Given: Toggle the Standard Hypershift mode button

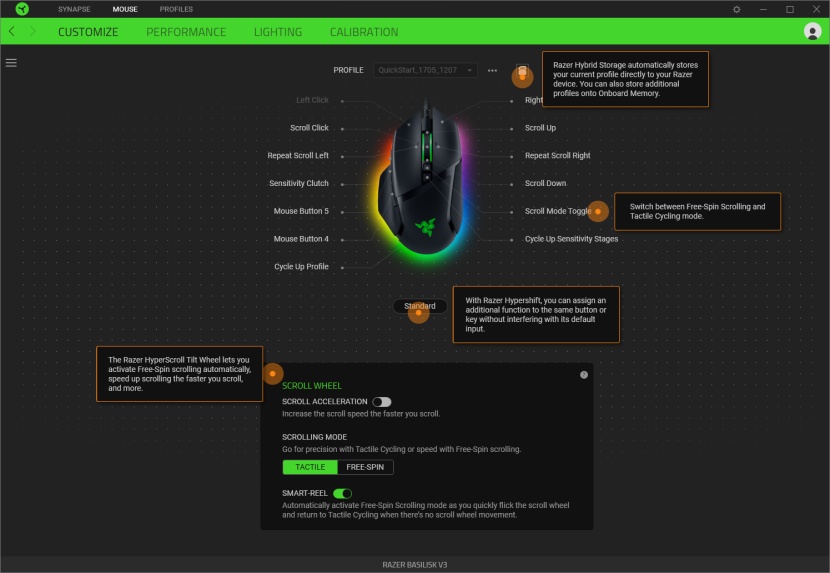Looking at the screenshot, I should click(420, 306).
